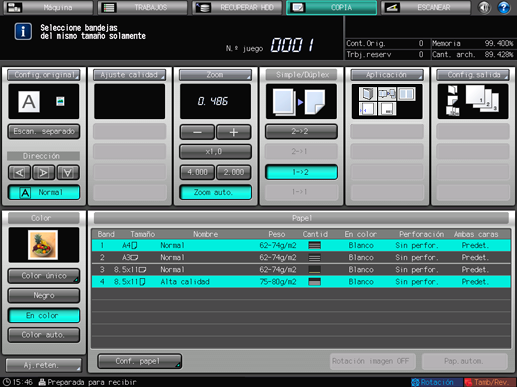The width and height of the screenshot is (517, 387).
Task: Set zoom to x1,0
Action: point(215,152)
